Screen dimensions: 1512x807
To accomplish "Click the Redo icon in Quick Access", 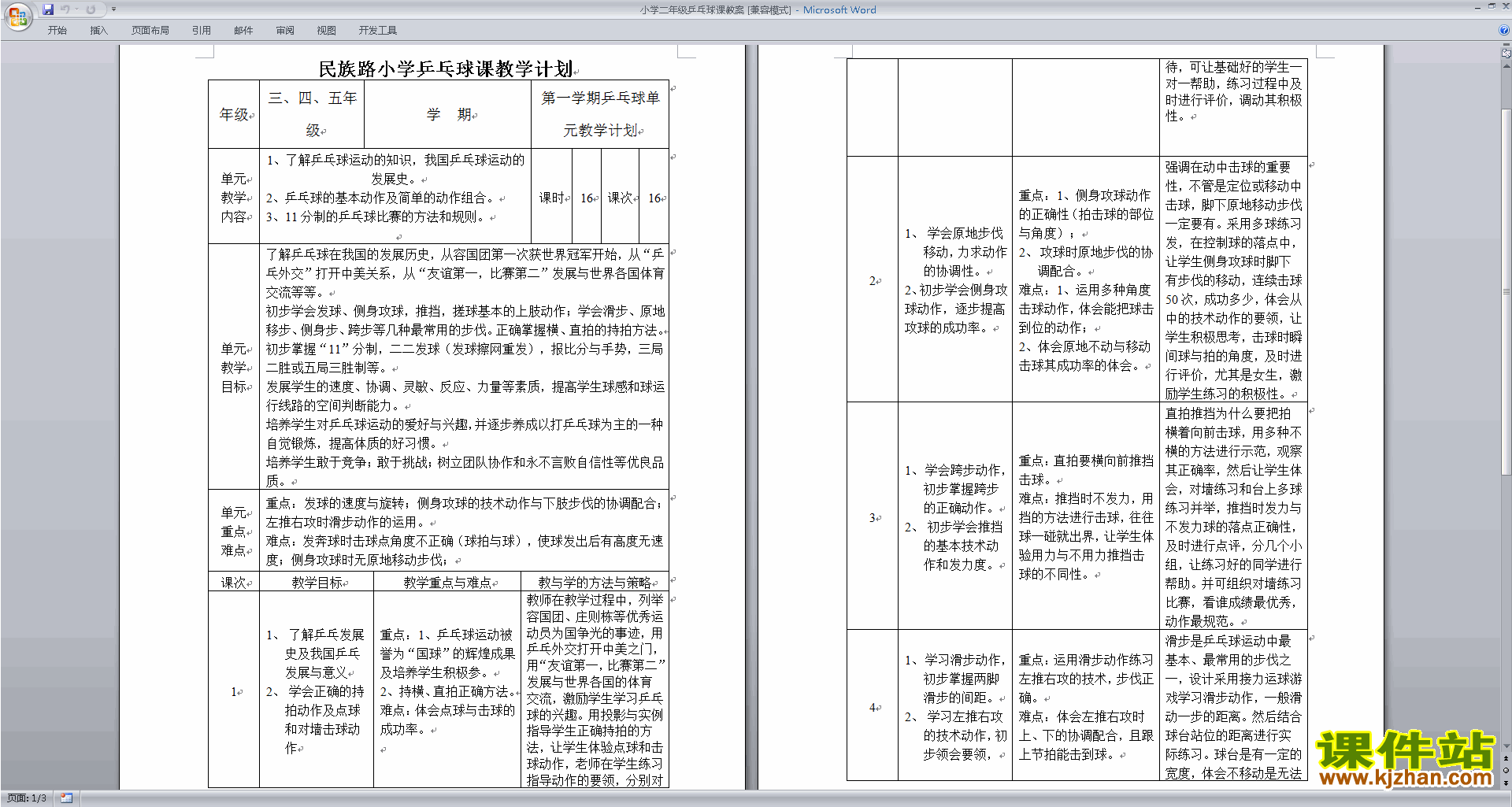I will 91,9.
